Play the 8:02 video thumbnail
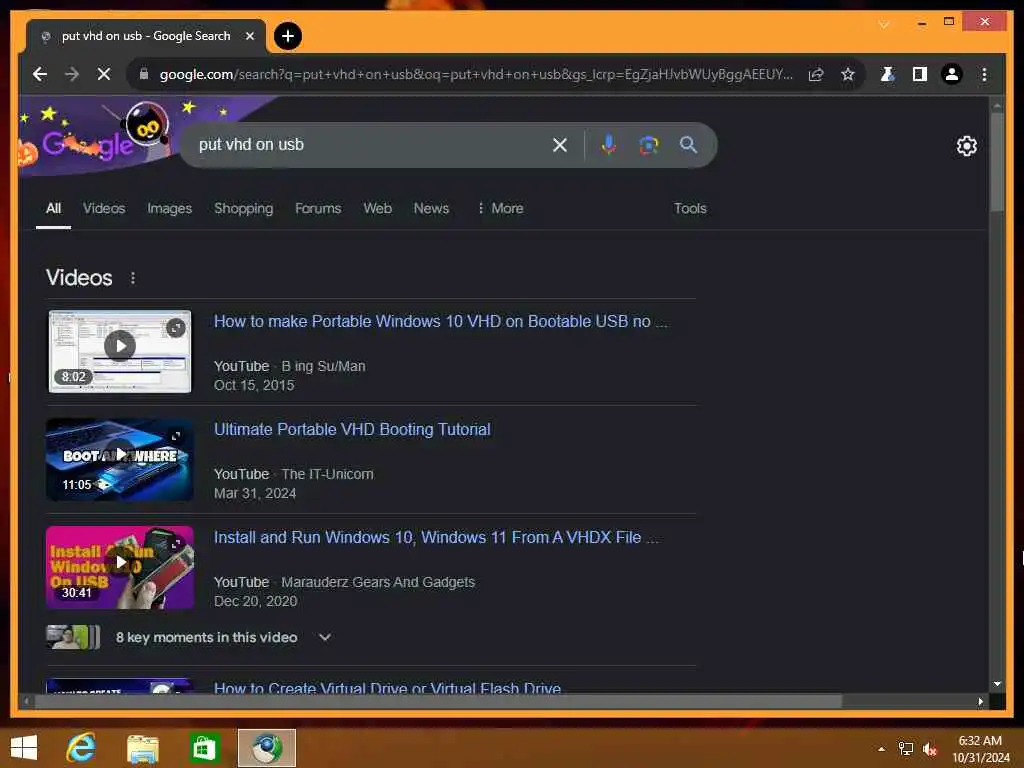The image size is (1024, 768). (x=120, y=352)
